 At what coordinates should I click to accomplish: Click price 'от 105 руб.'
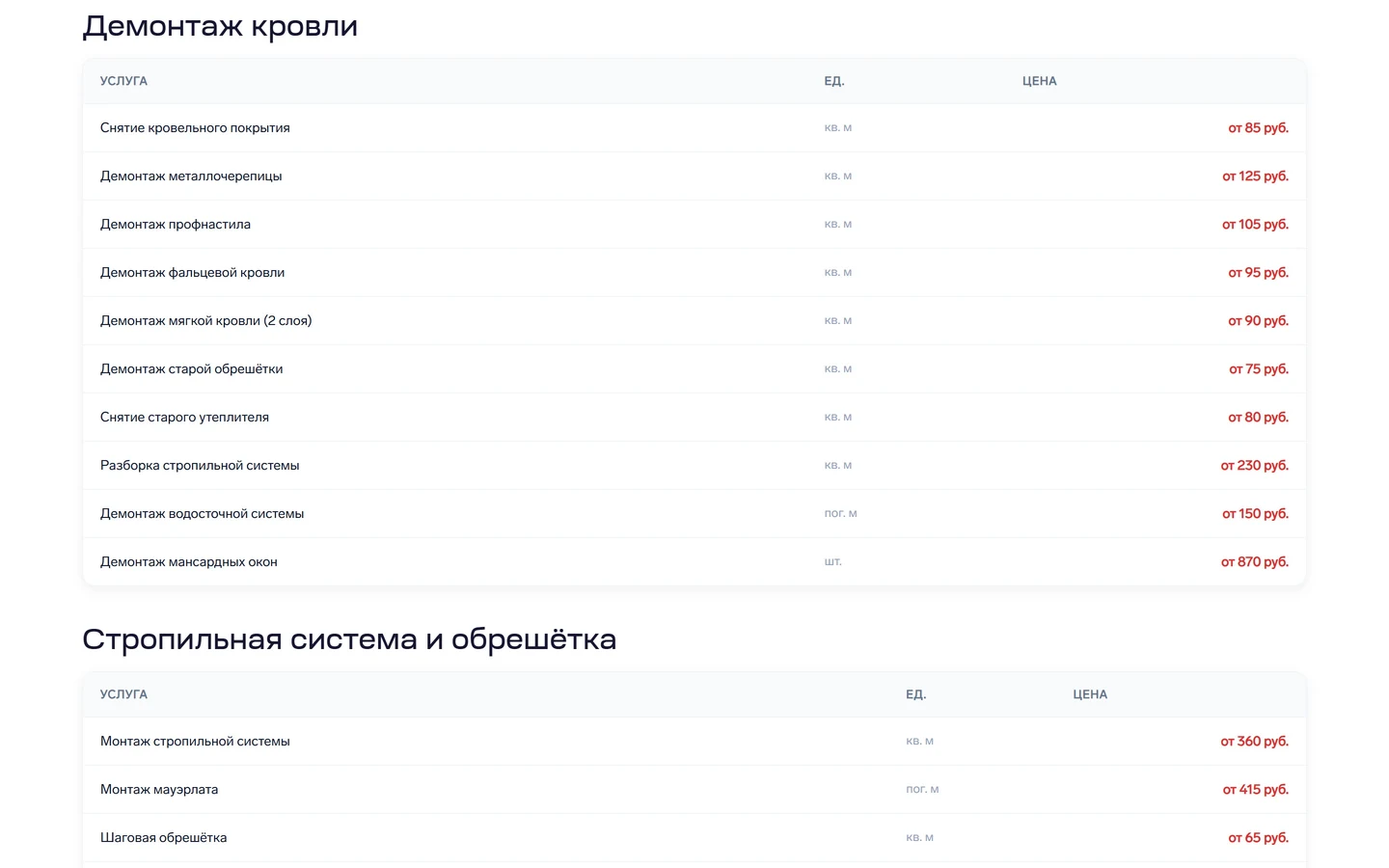(1255, 224)
